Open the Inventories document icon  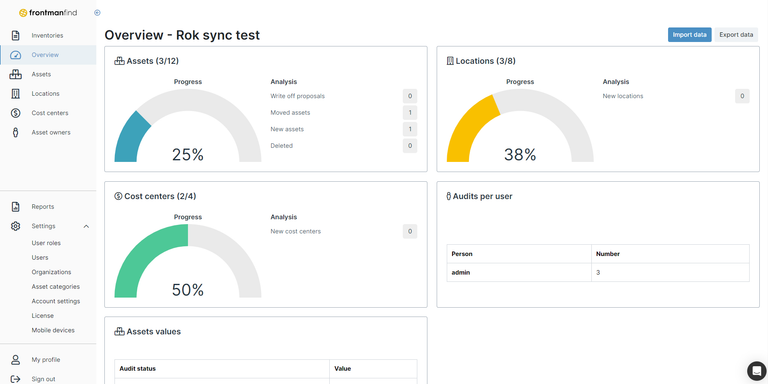pos(16,35)
